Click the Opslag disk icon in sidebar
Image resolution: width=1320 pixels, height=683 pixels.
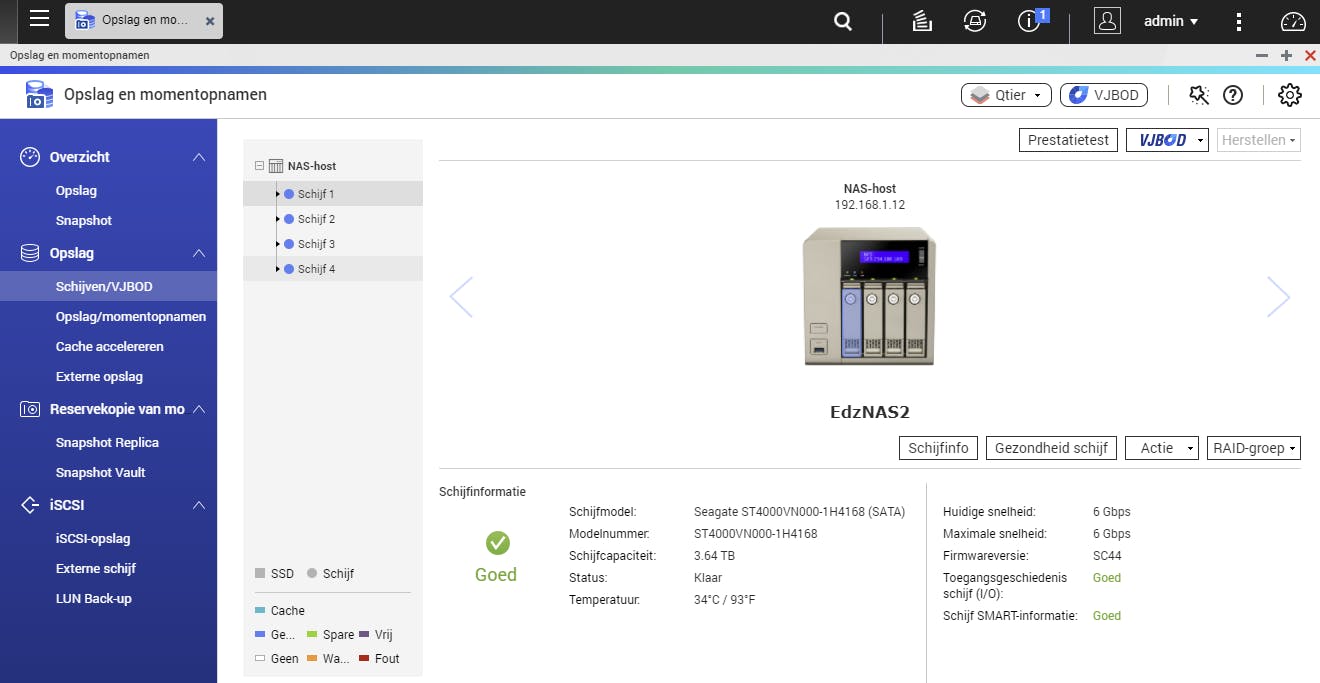pyautogui.click(x=30, y=253)
